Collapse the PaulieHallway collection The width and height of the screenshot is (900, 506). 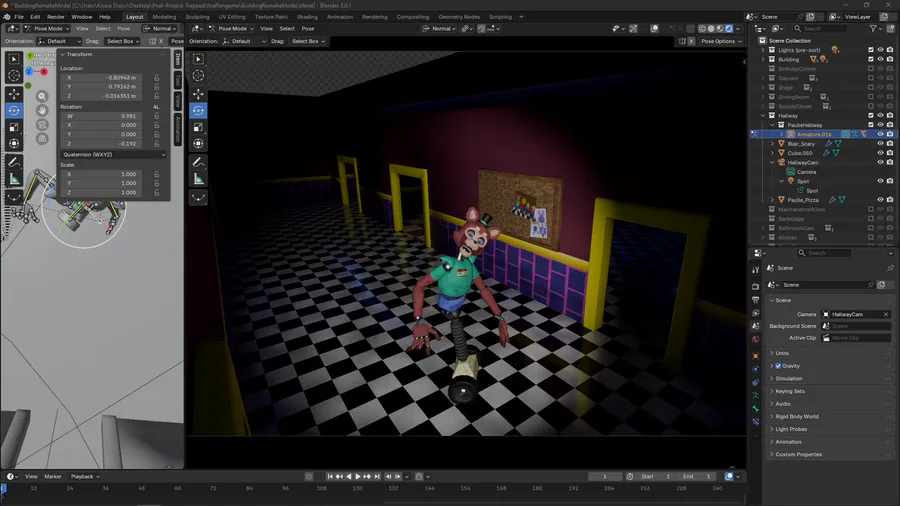point(773,125)
